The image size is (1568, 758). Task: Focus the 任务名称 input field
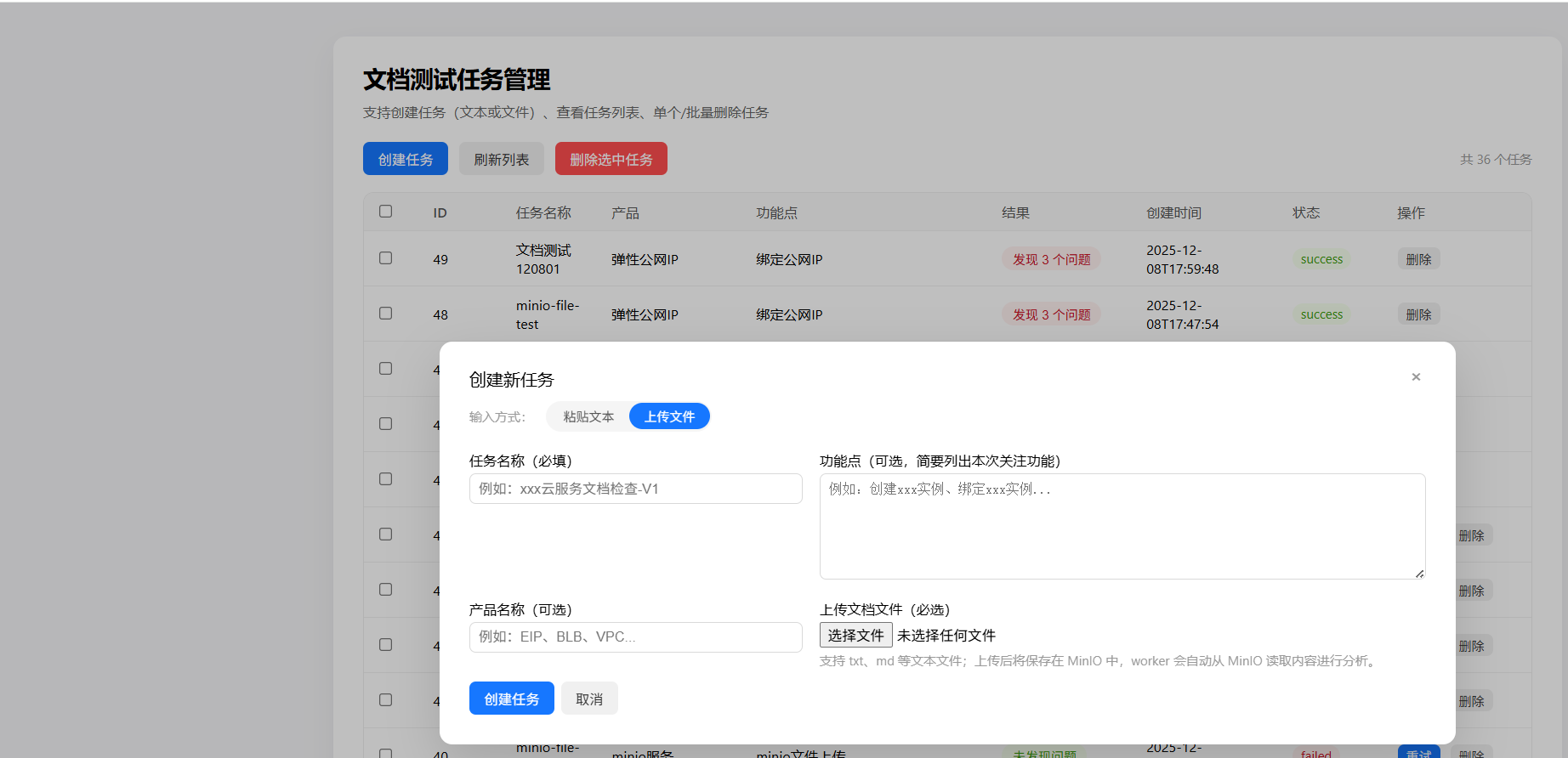pyautogui.click(x=635, y=489)
